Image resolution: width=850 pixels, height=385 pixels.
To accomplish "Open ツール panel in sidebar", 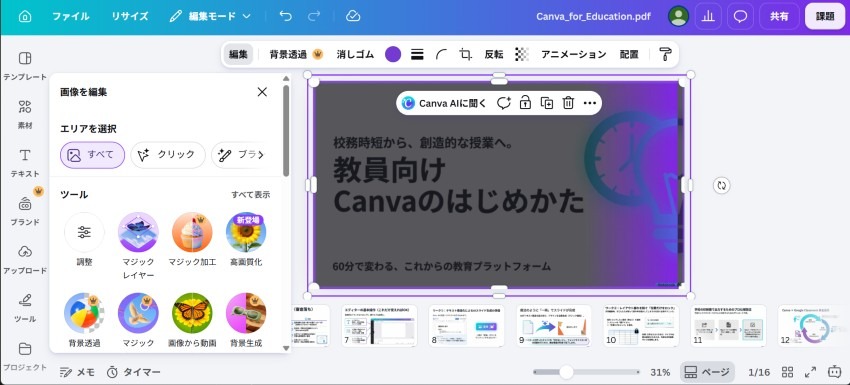I will coord(25,307).
